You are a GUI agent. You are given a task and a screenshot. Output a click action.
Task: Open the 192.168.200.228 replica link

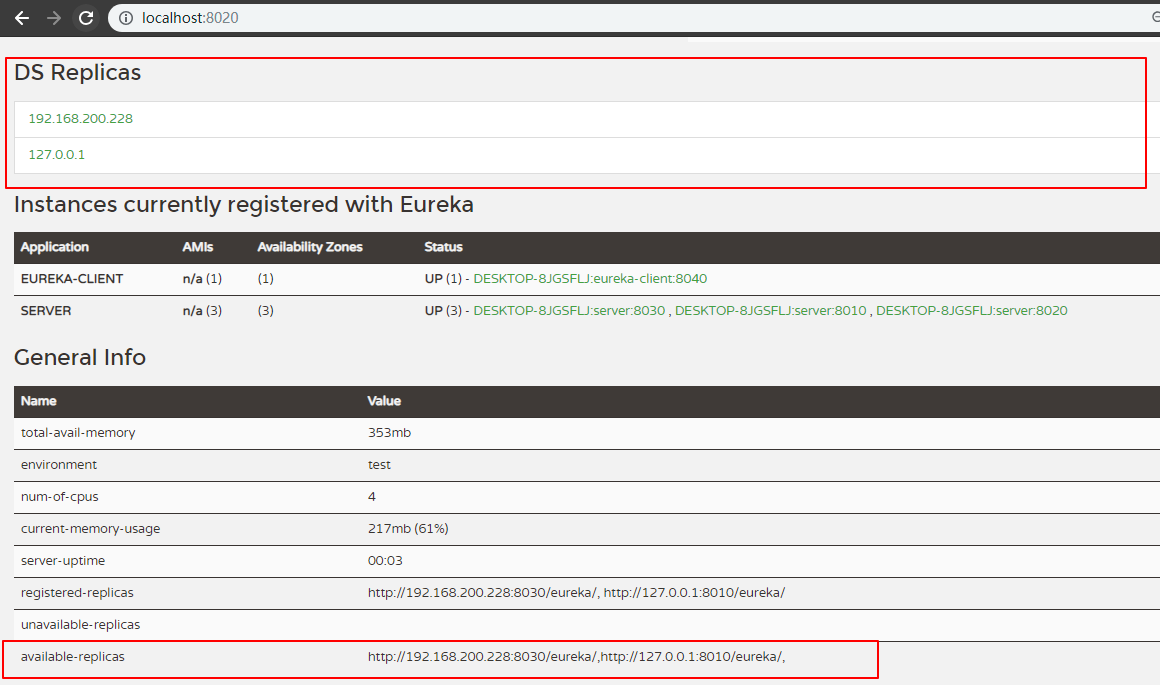pos(80,118)
